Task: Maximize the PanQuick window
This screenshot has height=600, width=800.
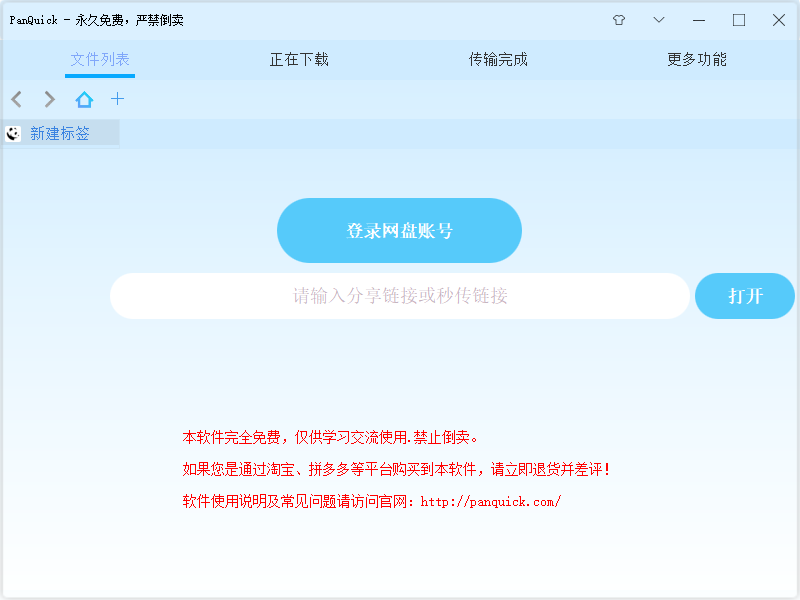Action: tap(739, 20)
